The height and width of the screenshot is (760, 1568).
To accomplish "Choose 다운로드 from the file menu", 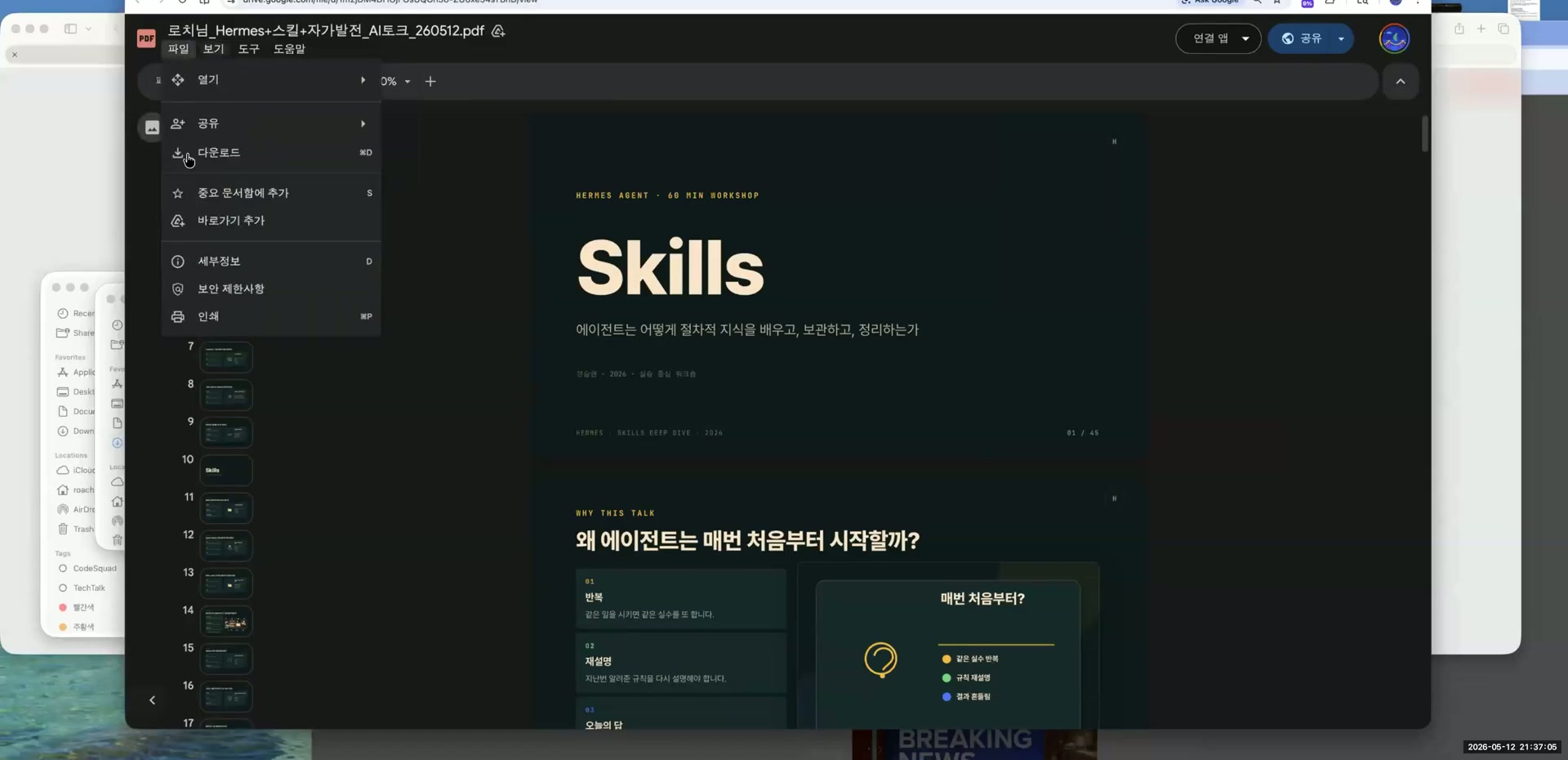I will [x=271, y=153].
